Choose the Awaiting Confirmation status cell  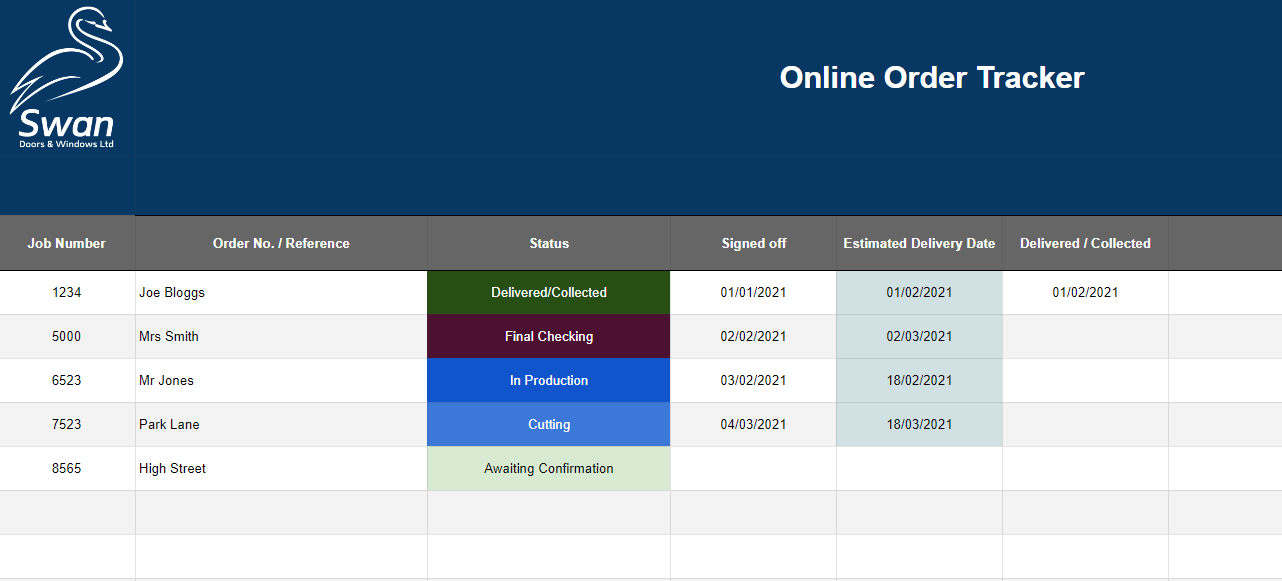(x=549, y=469)
